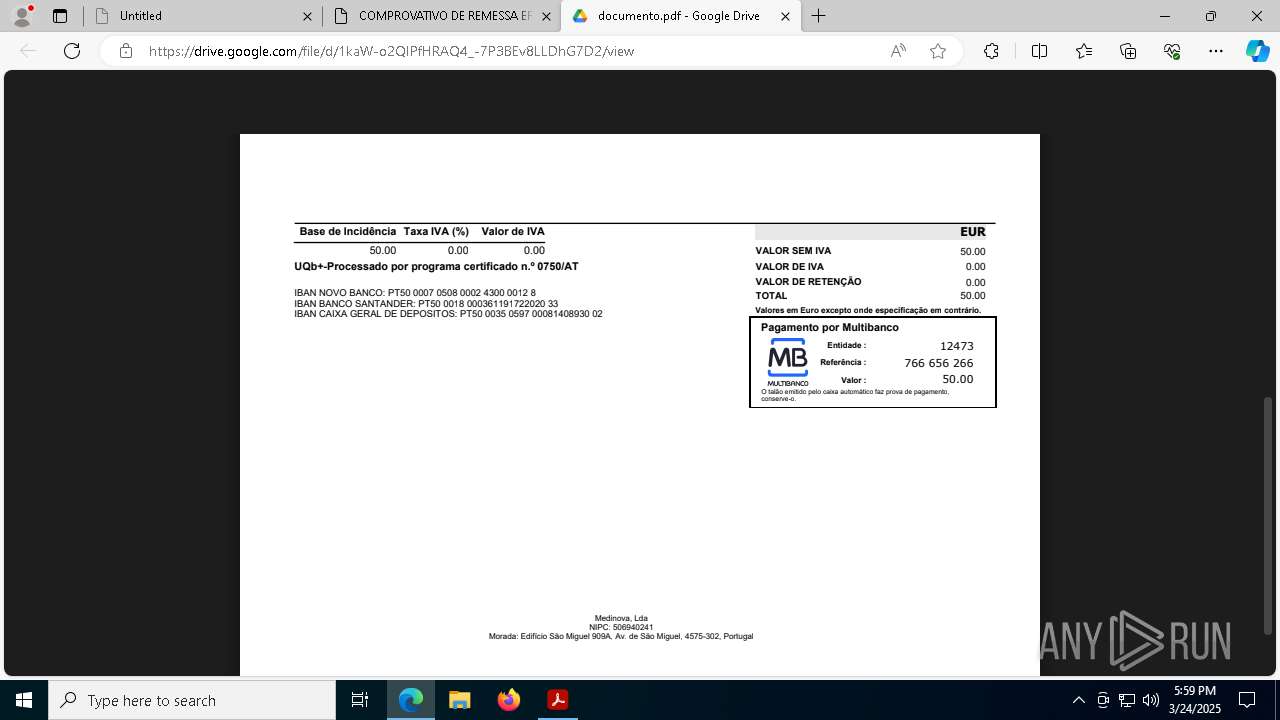Select the UQb+-Processado por programa line

coord(436,267)
